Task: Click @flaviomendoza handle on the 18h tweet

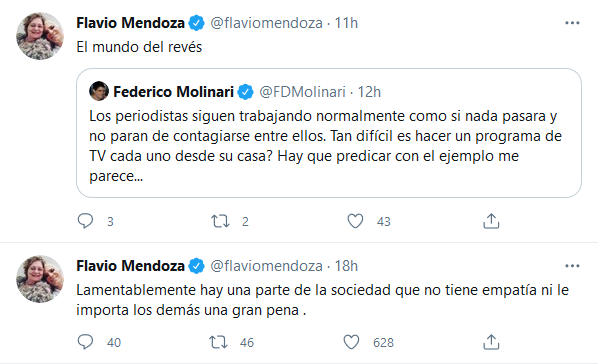Action: pos(266,266)
